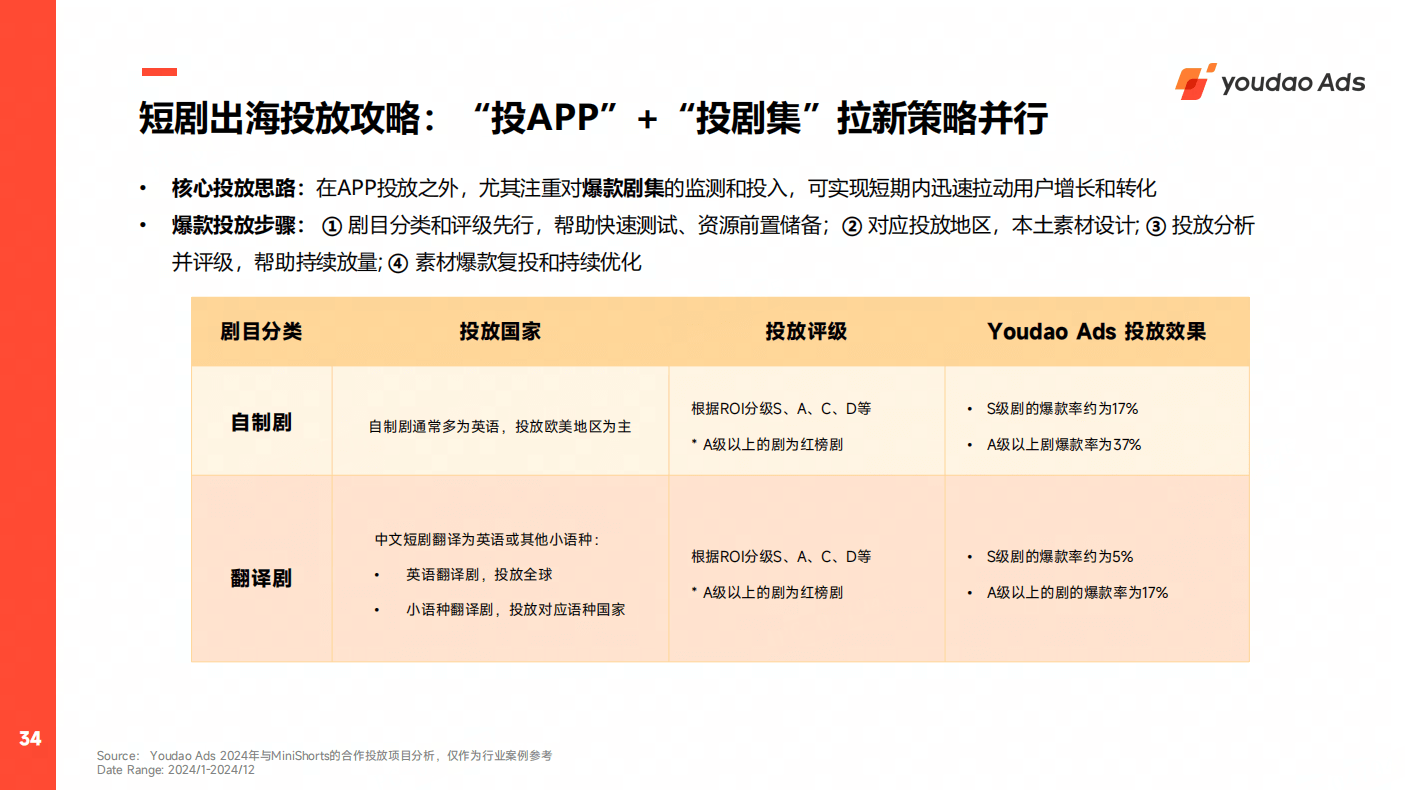The width and height of the screenshot is (1405, 790).
Task: Select the 自制剧 row label
Action: pyautogui.click(x=261, y=422)
